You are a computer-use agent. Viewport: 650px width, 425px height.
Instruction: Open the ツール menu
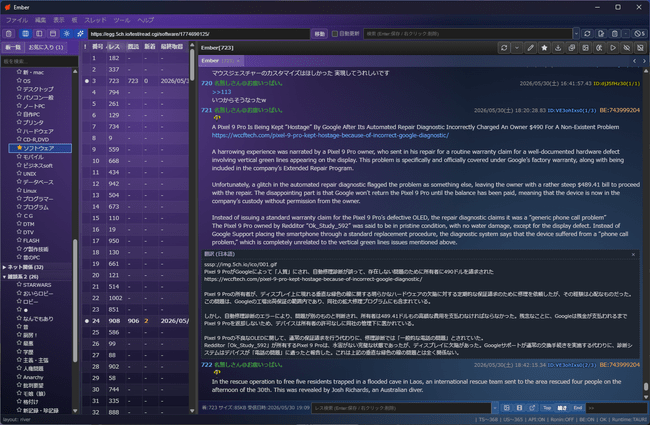[122, 20]
